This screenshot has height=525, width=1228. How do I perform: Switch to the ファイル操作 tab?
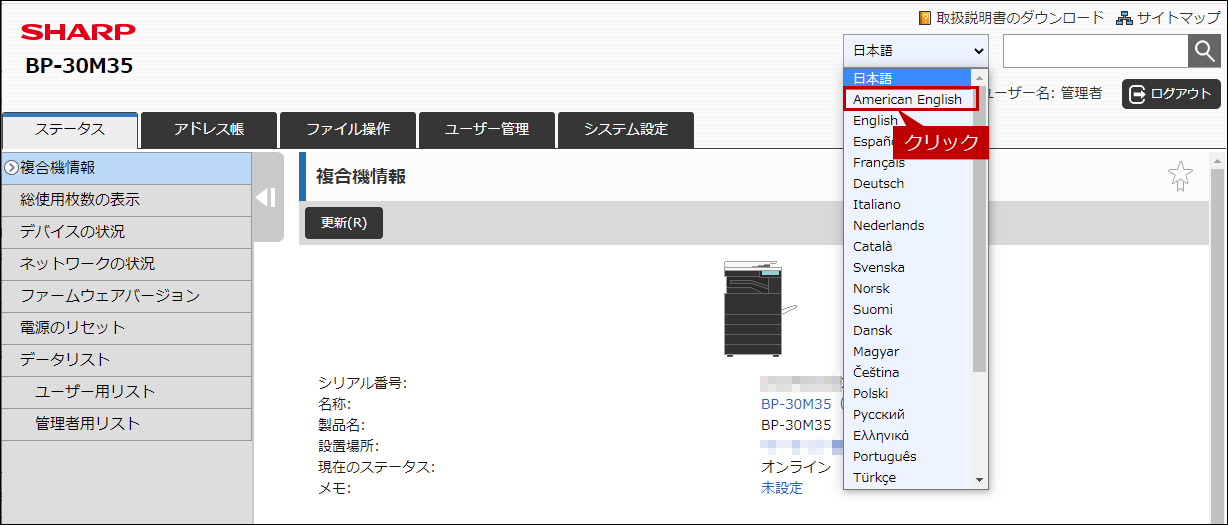[x=347, y=129]
